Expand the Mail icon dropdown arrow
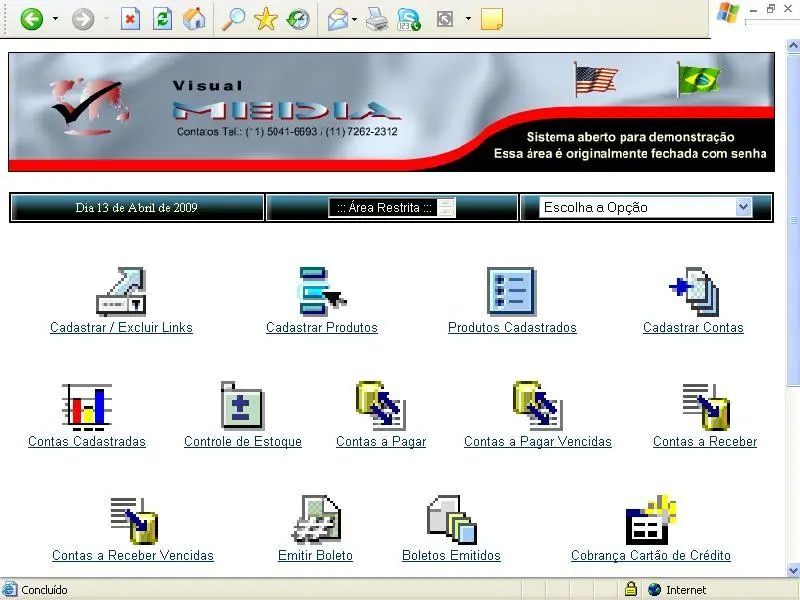The width and height of the screenshot is (800, 600). point(354,19)
